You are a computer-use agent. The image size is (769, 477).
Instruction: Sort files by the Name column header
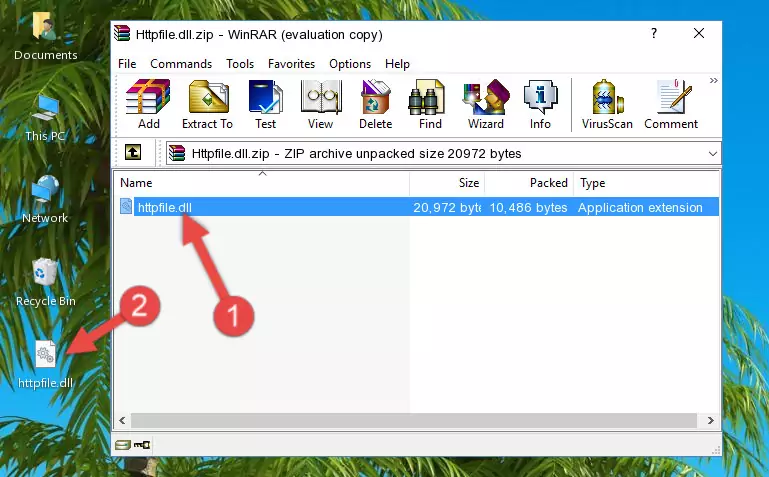click(262, 183)
